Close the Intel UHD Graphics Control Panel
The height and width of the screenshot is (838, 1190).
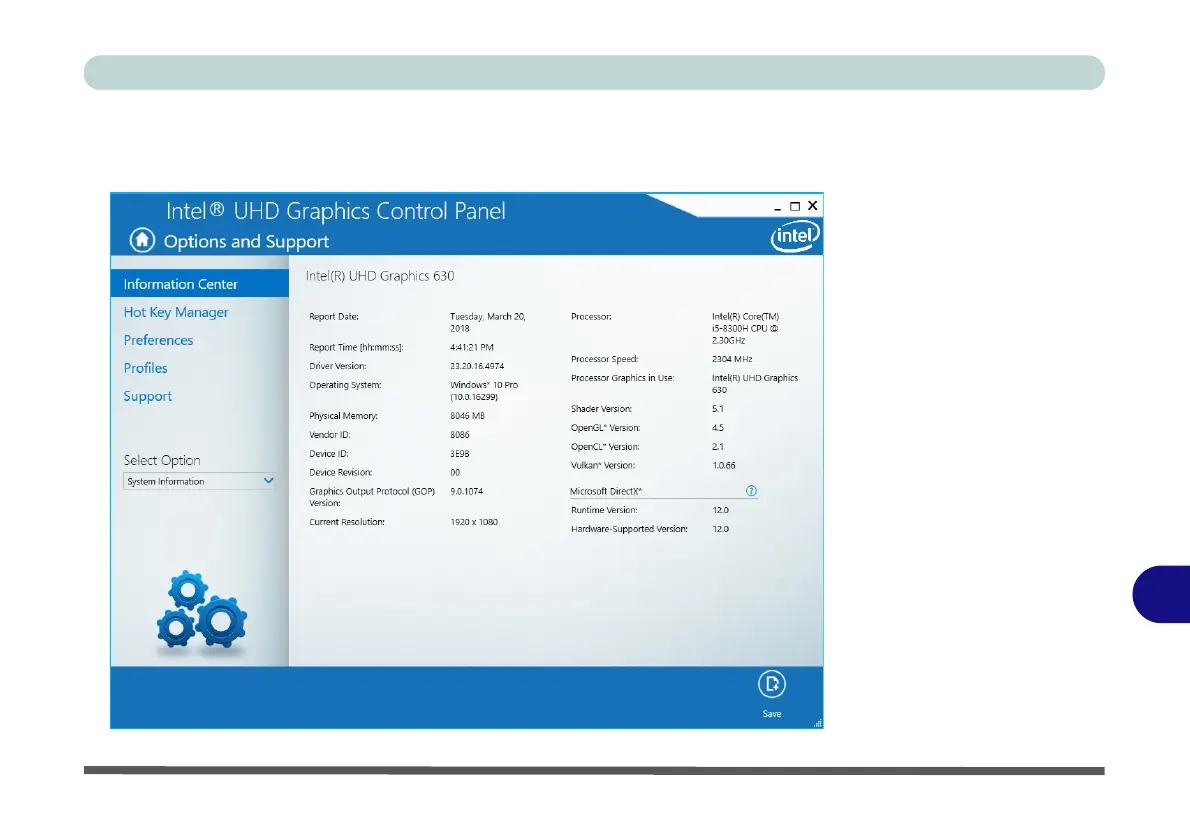click(813, 206)
